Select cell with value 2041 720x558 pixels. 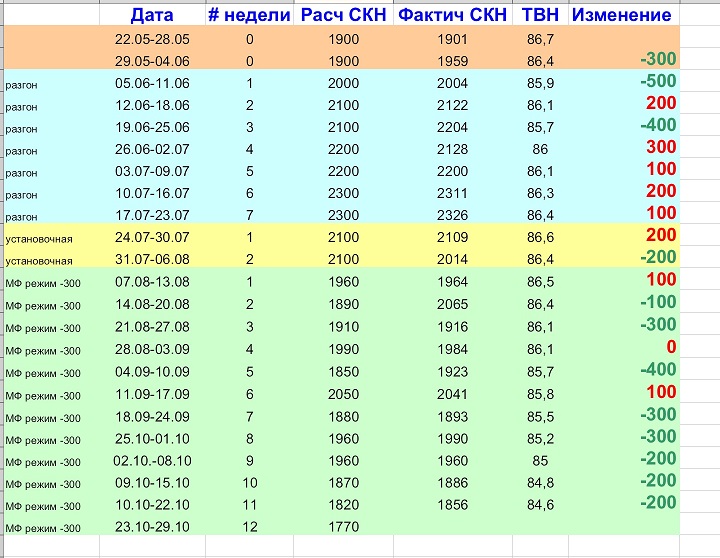[453, 395]
